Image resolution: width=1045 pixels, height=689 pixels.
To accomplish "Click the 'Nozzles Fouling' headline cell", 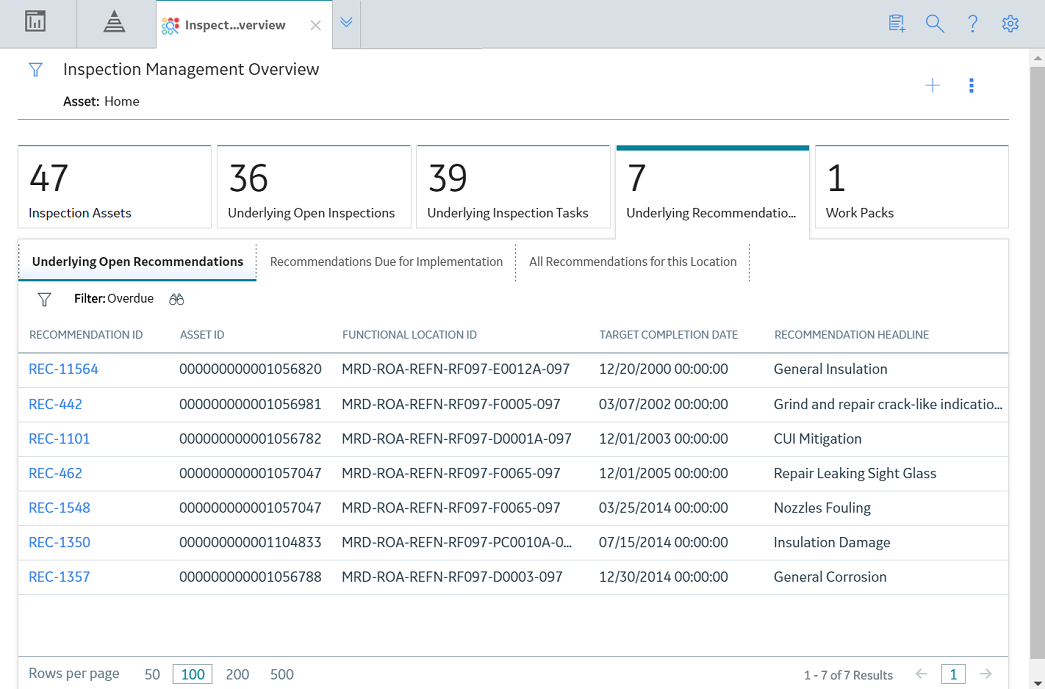I will point(822,508).
